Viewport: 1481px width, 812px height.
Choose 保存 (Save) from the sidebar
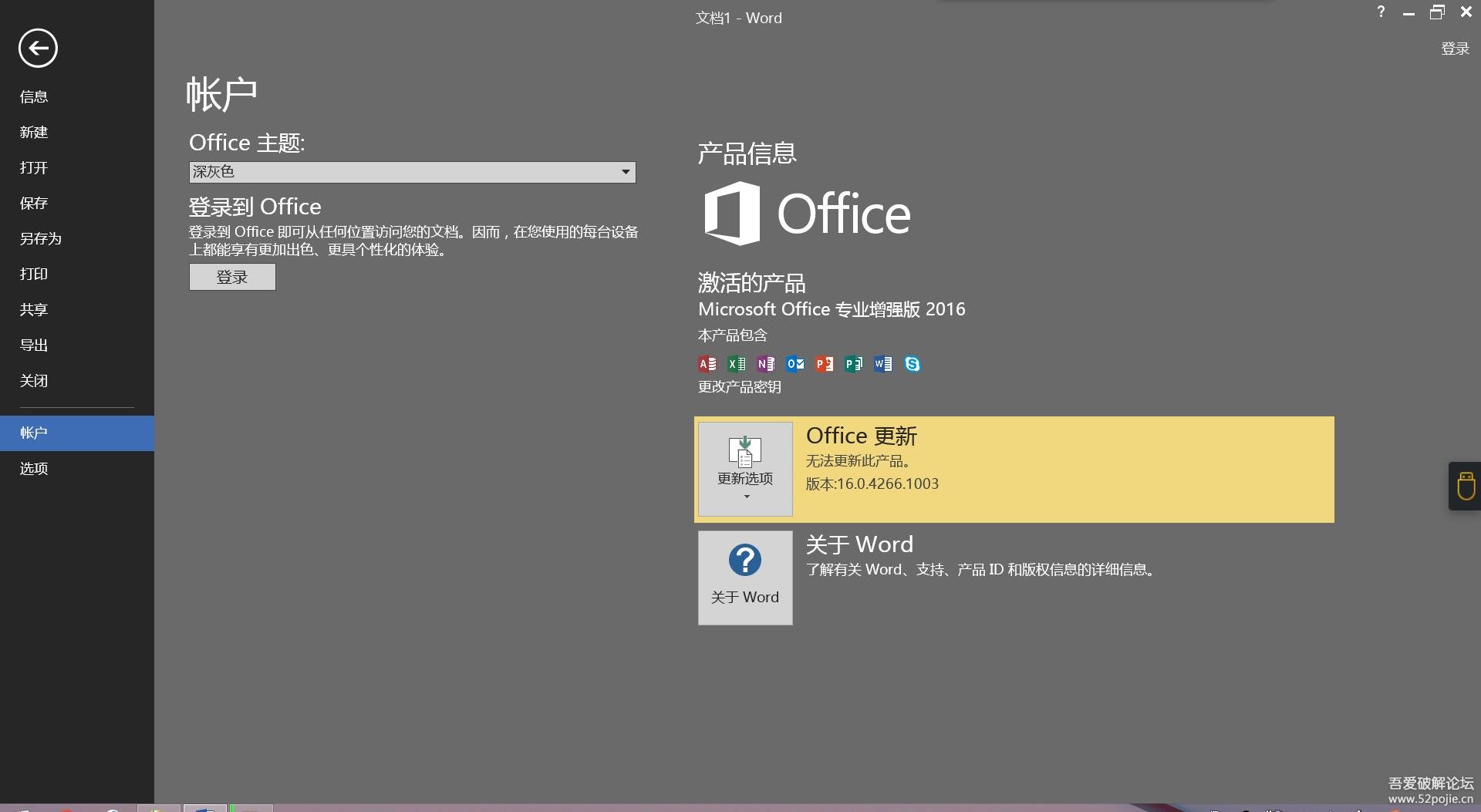pyautogui.click(x=77, y=203)
